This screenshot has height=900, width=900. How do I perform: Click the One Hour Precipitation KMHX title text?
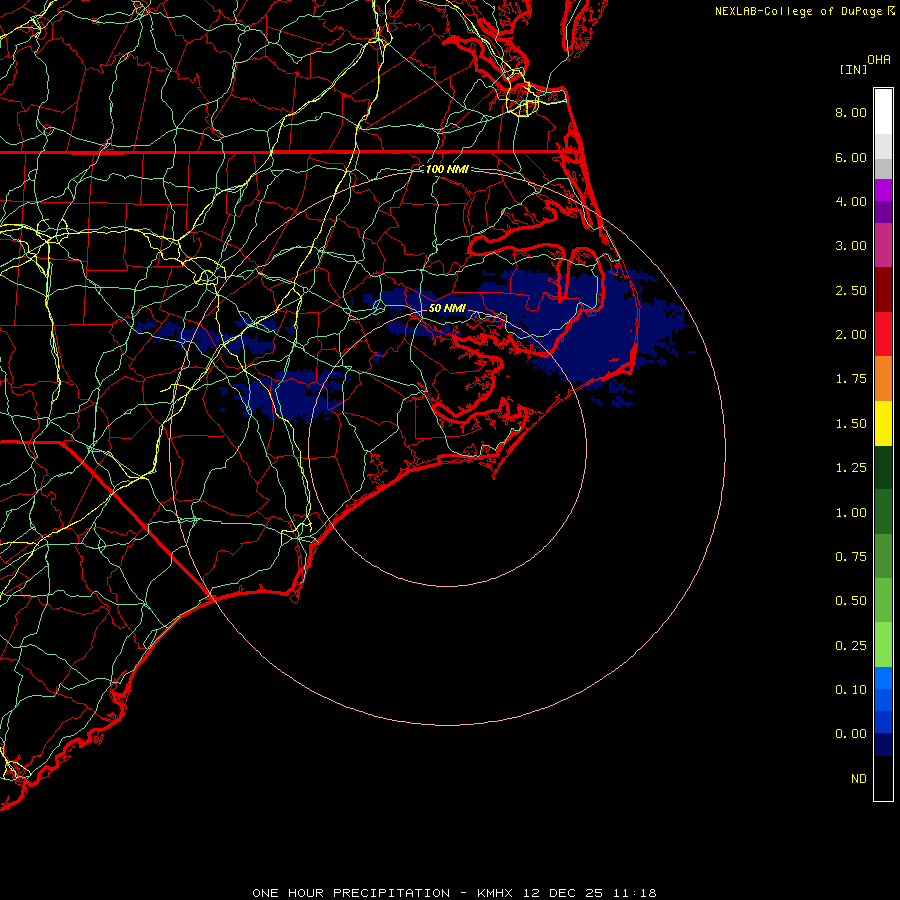(454, 893)
